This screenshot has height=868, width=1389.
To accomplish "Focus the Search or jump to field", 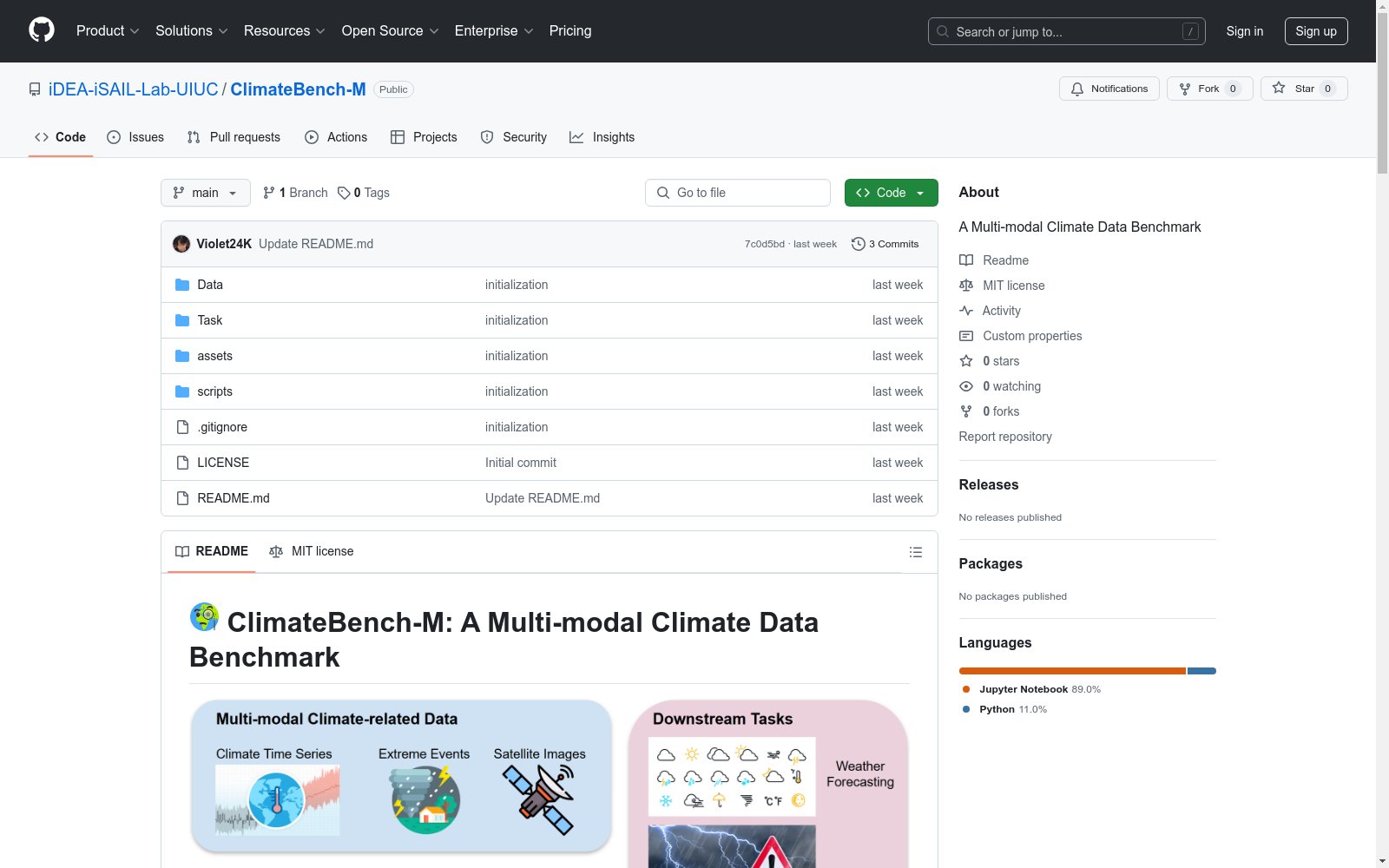I will pos(1066,31).
